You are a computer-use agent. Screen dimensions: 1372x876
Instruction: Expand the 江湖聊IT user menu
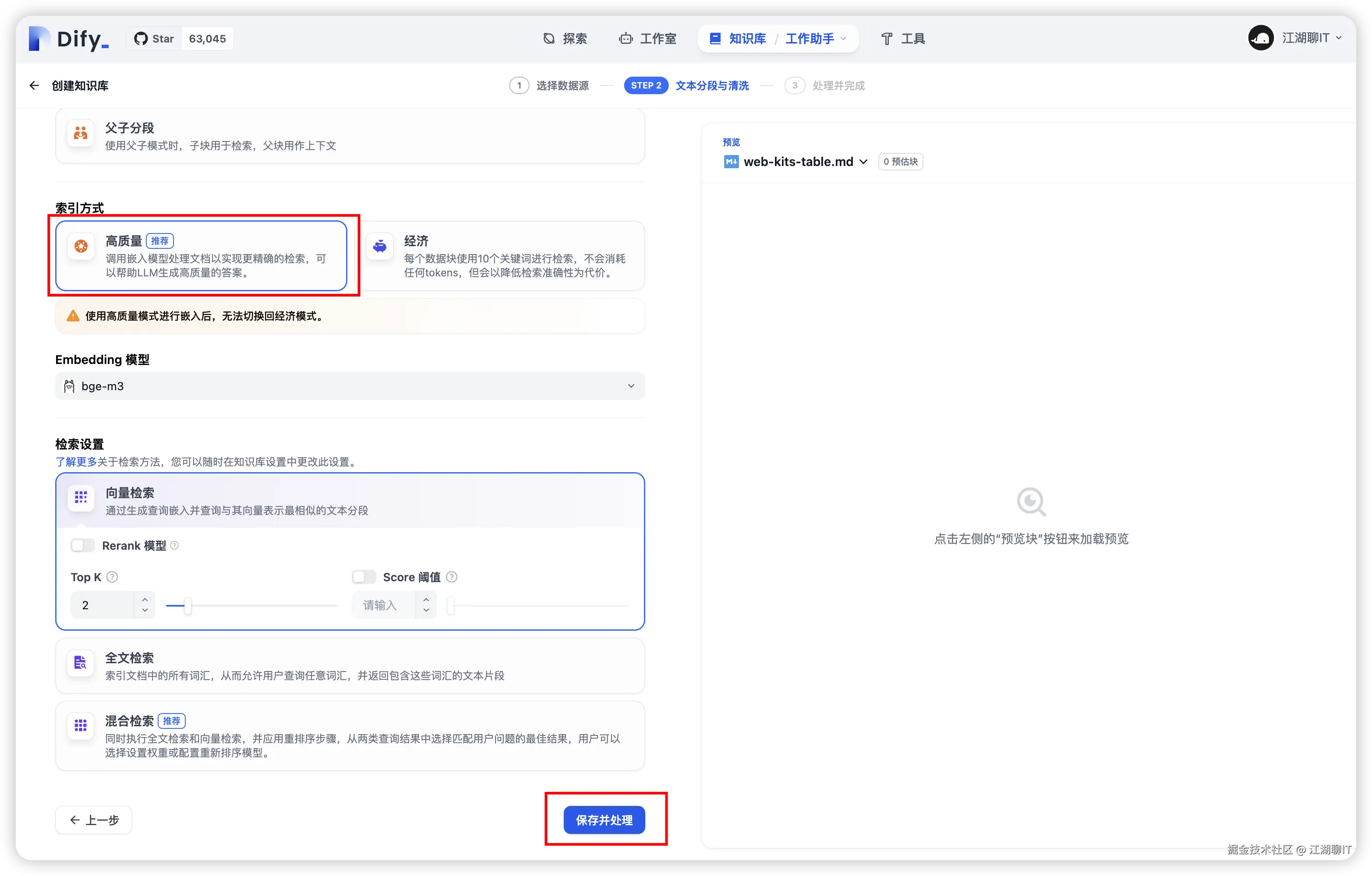(x=1312, y=38)
